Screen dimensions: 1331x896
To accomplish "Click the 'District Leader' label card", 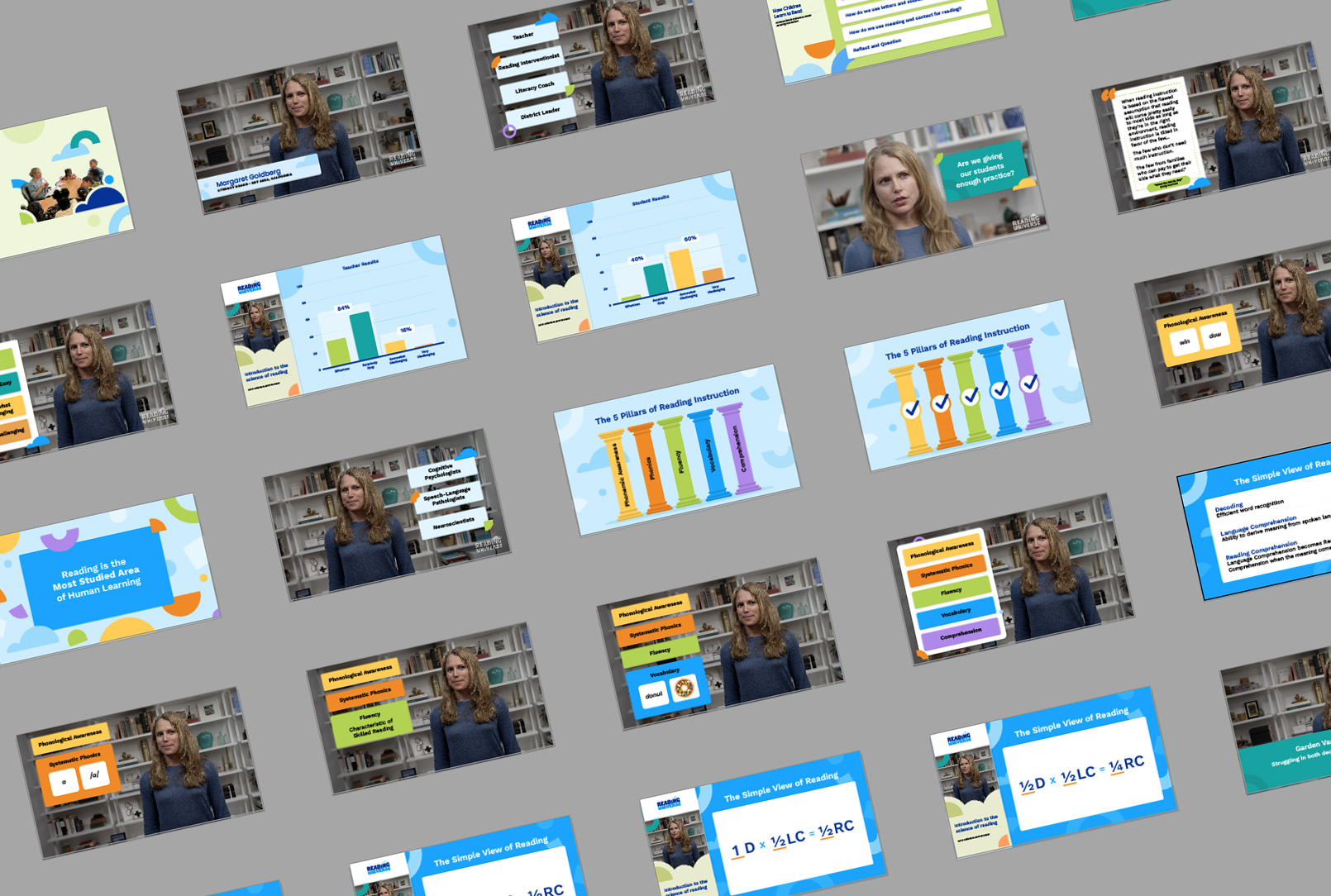I will point(540,113).
